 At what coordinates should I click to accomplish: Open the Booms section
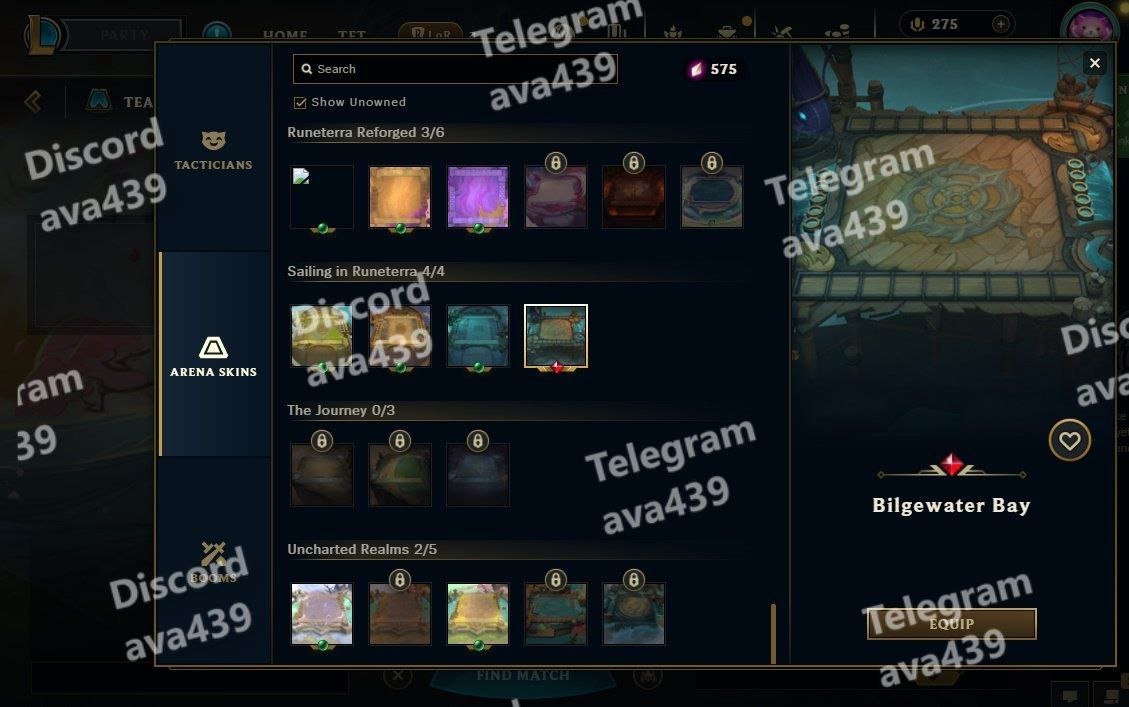(x=213, y=562)
